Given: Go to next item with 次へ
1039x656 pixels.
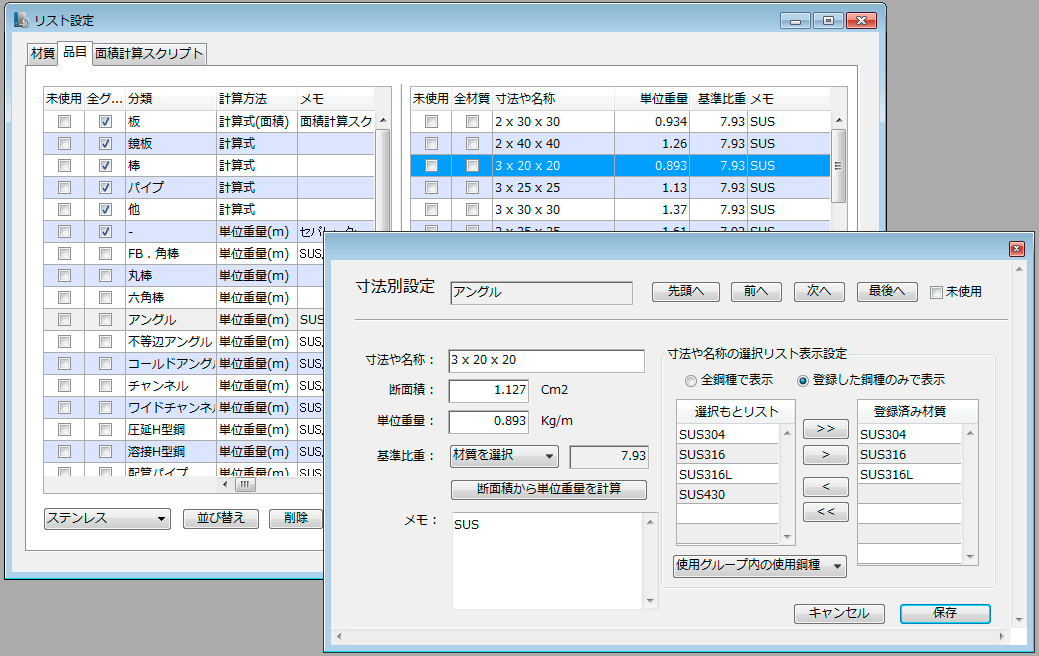Looking at the screenshot, I should coord(819,292).
